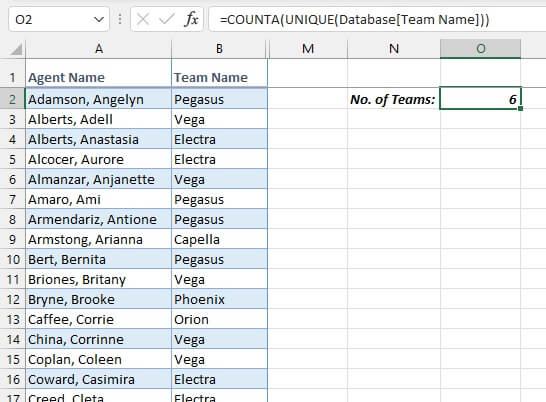This screenshot has width=546, height=402.
Task: Select cell 'Armstong, Arianna'
Action: 99,239
